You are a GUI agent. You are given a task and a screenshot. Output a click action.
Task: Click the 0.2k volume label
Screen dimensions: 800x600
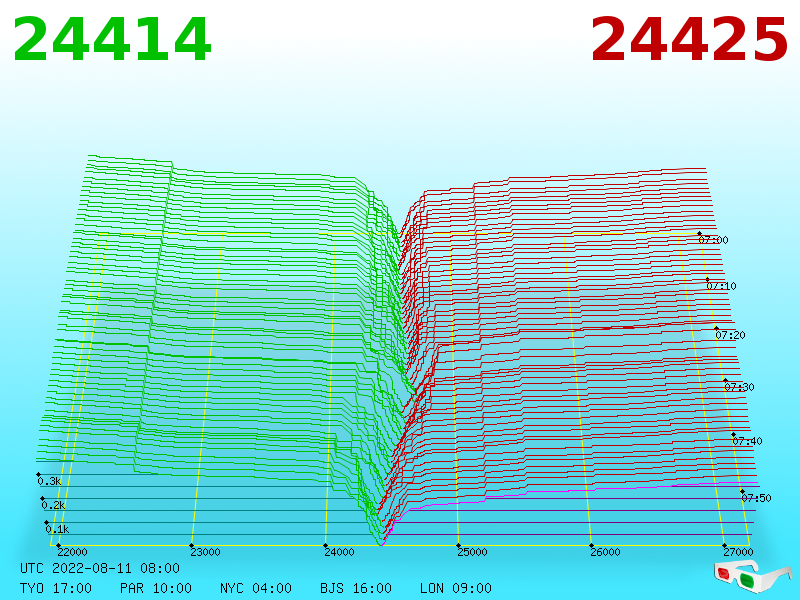pos(54,505)
